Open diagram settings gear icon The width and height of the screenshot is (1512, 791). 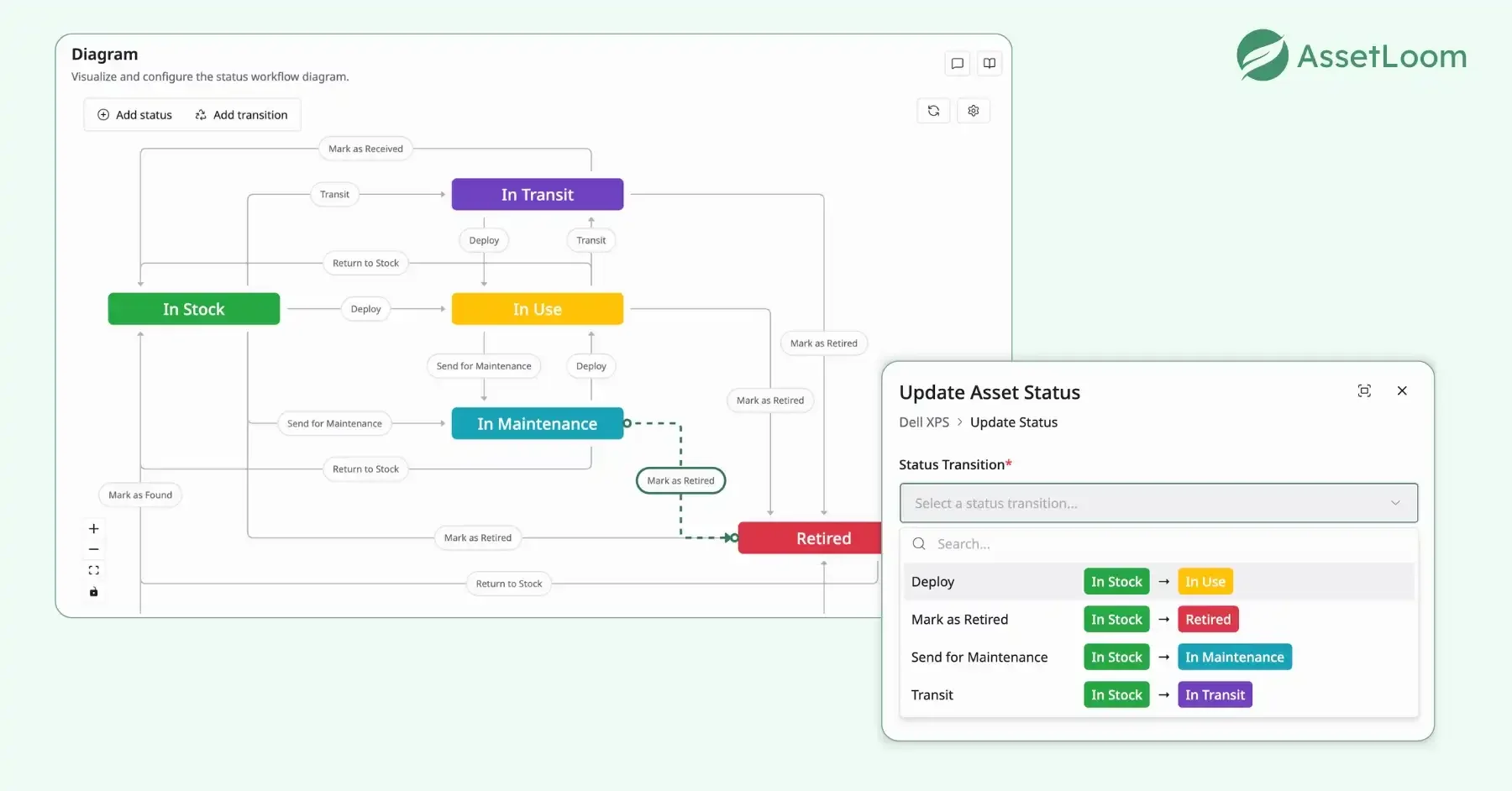click(x=974, y=111)
